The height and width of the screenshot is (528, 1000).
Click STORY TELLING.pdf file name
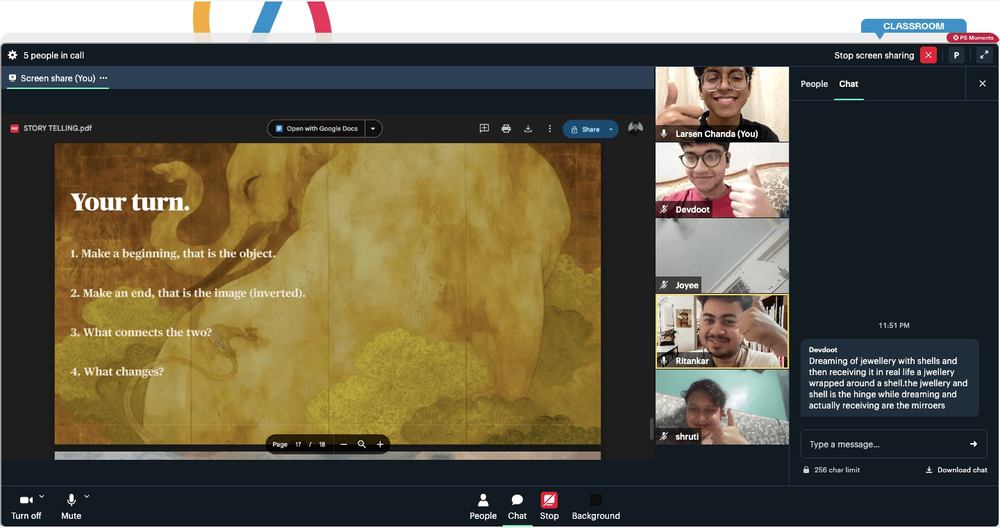click(57, 128)
